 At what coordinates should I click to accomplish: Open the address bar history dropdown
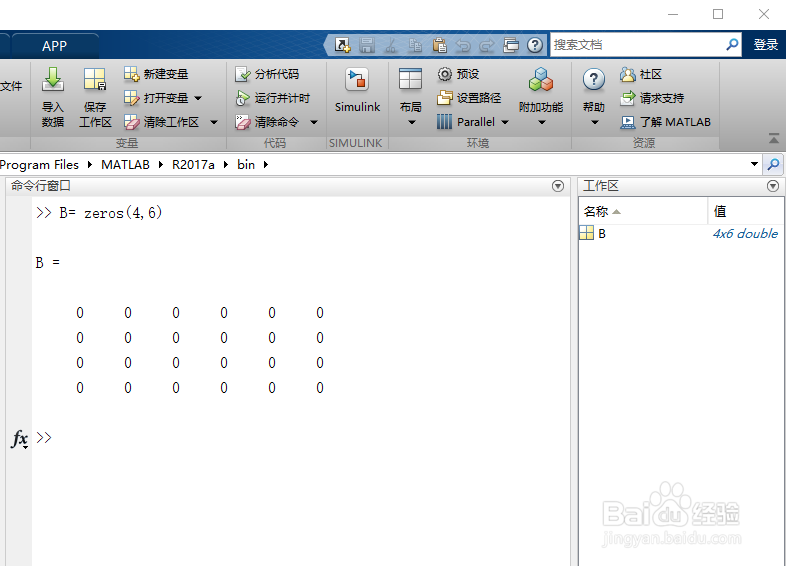[754, 164]
